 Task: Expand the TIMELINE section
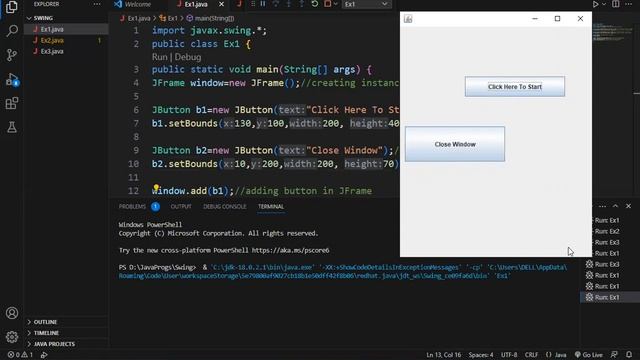point(46,333)
